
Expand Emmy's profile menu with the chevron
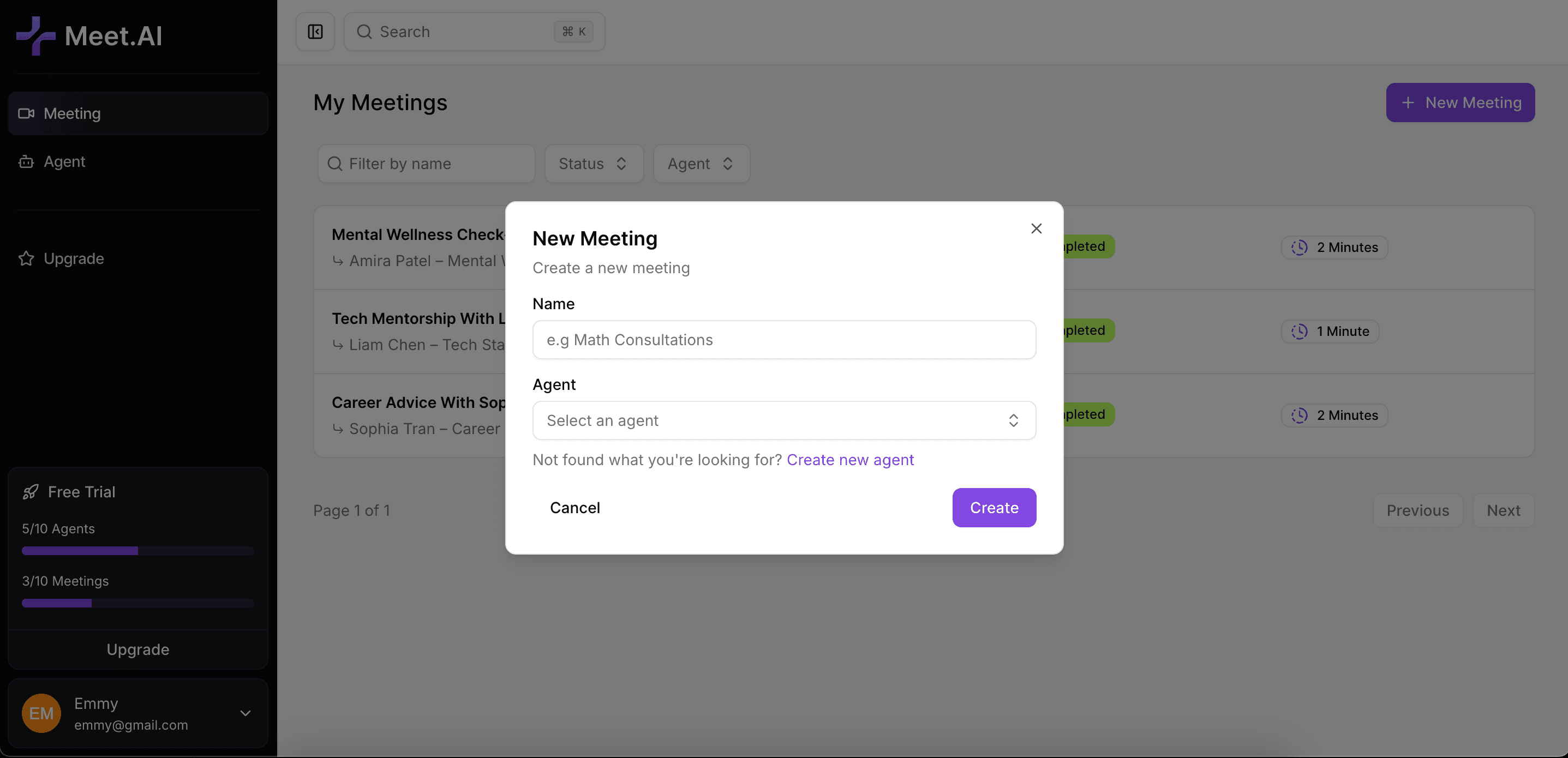tap(246, 713)
